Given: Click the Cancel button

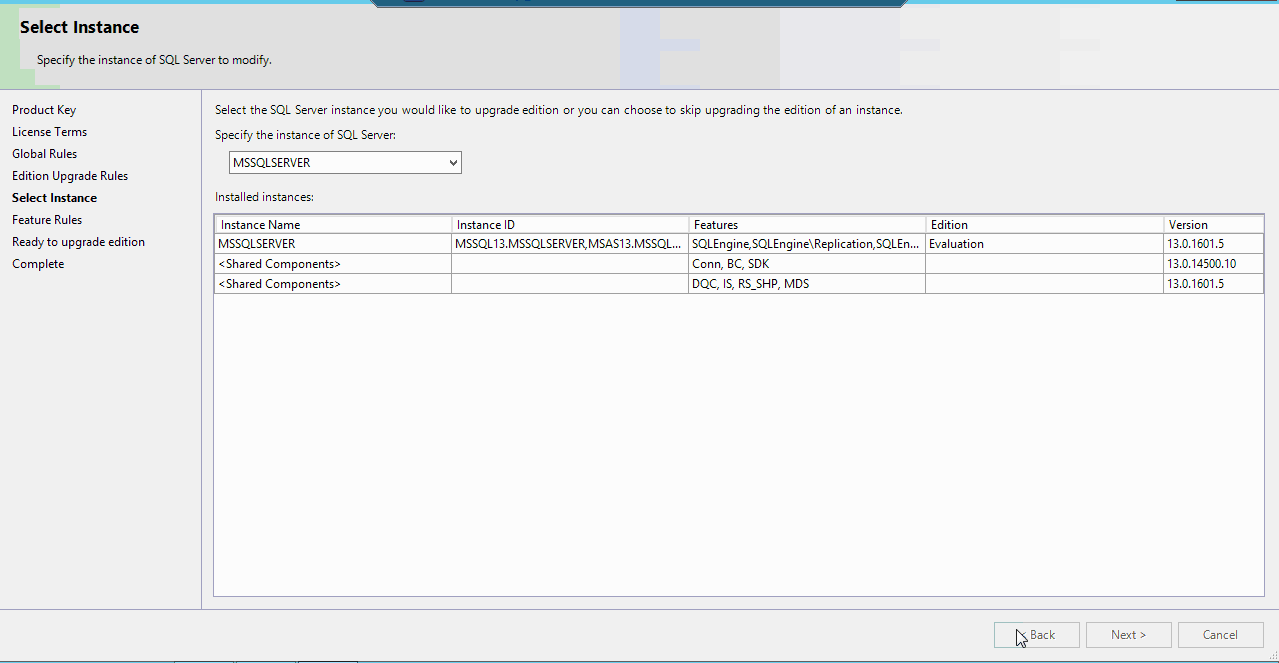Looking at the screenshot, I should tap(1220, 635).
